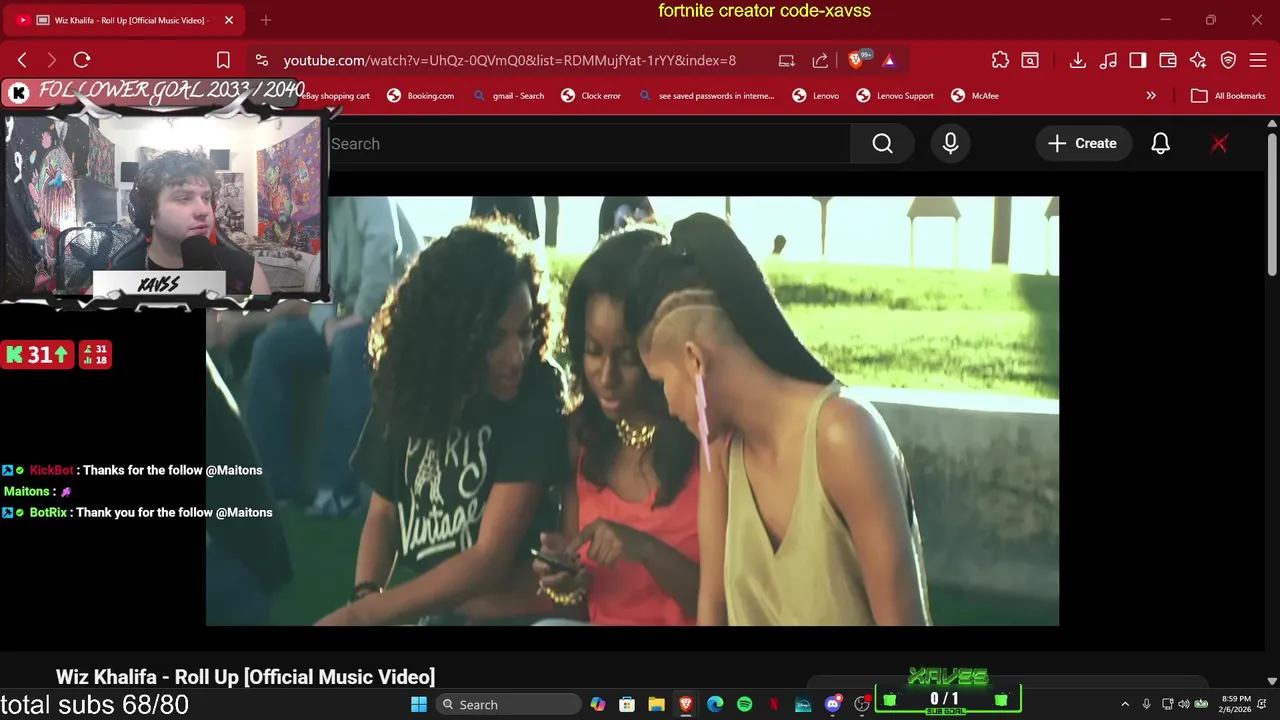The width and height of the screenshot is (1280, 720).
Task: Click the music video player
Action: coord(632,411)
